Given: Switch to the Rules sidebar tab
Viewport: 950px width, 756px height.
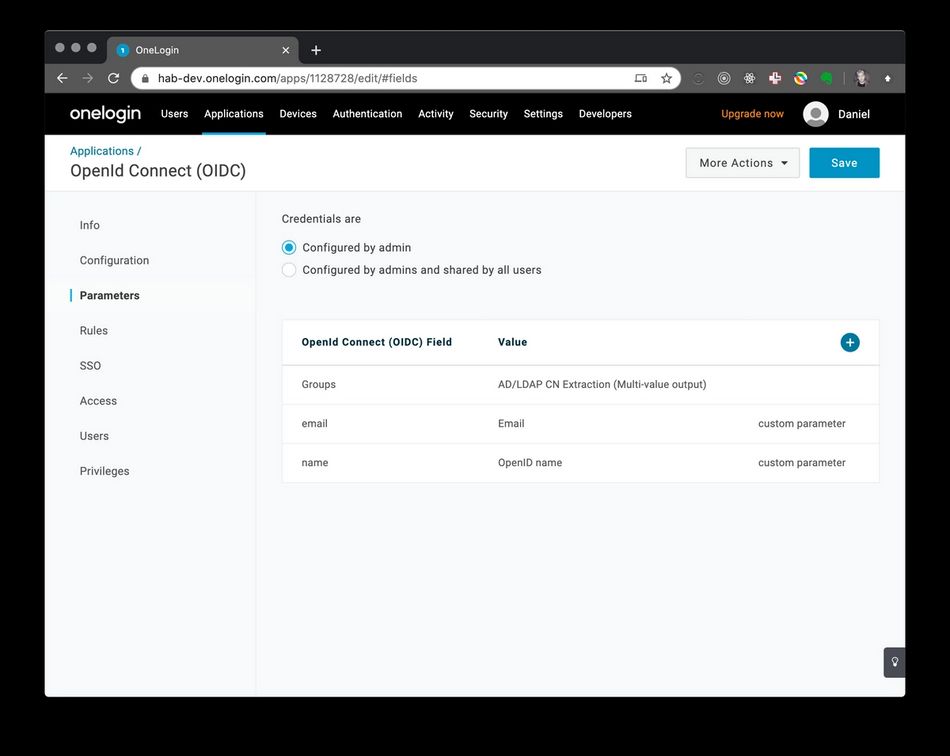Looking at the screenshot, I should [x=93, y=331].
